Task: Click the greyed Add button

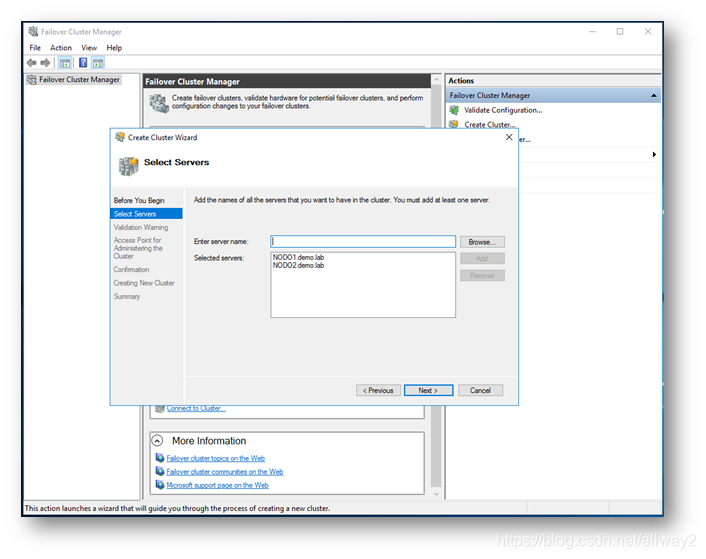Action: click(482, 258)
